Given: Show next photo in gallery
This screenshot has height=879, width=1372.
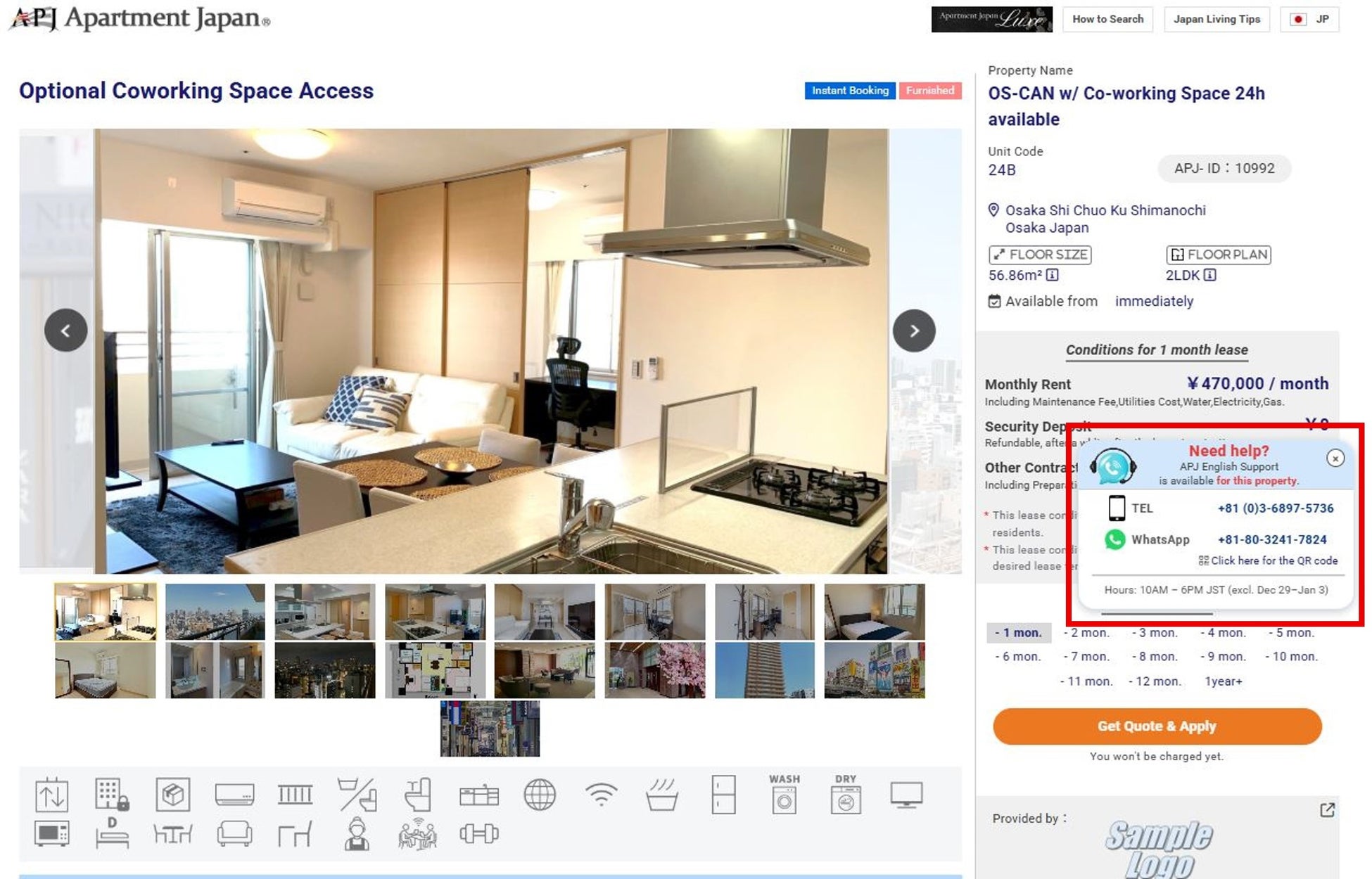Looking at the screenshot, I should 913,331.
